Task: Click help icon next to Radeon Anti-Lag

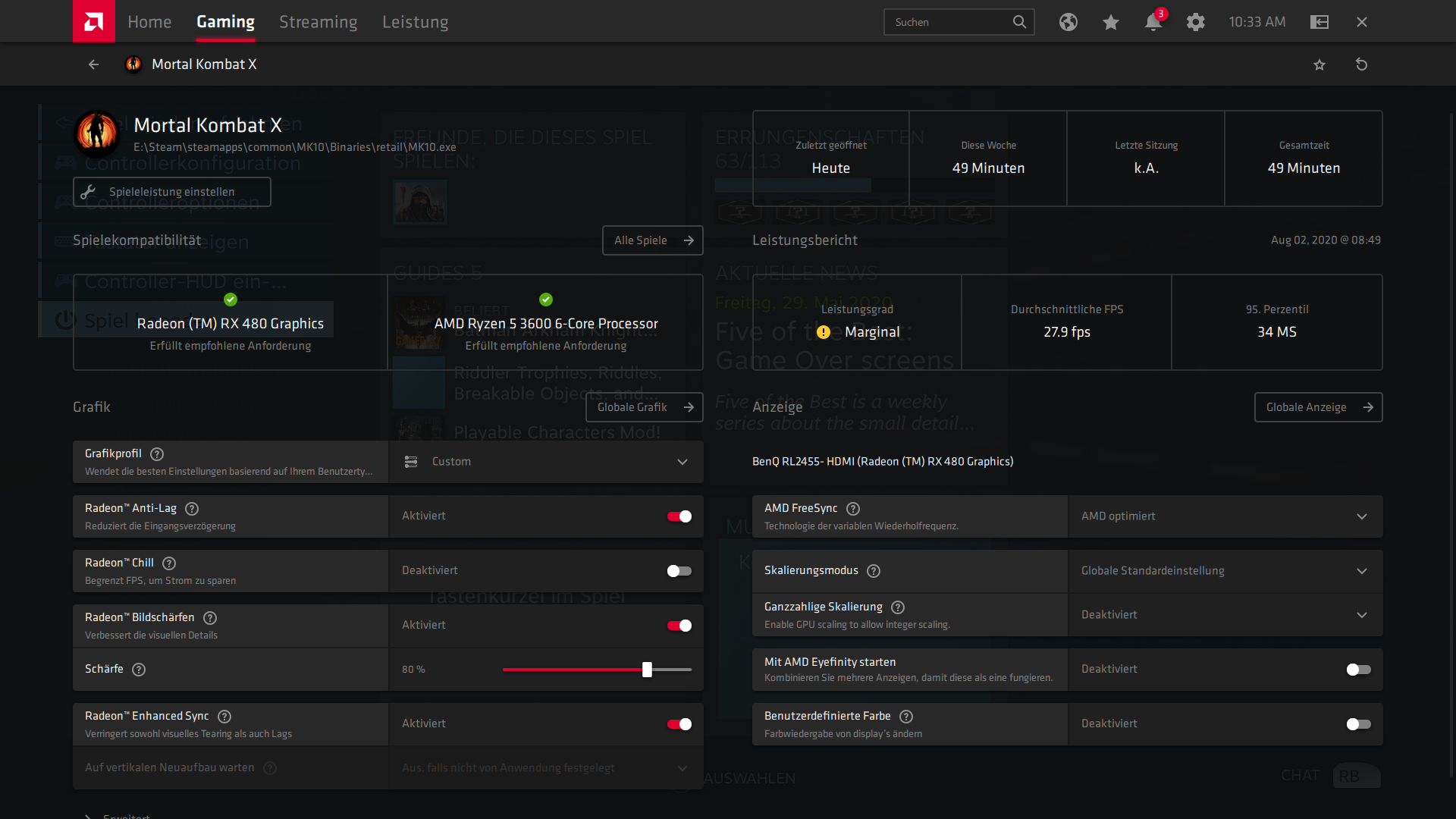Action: (x=192, y=509)
